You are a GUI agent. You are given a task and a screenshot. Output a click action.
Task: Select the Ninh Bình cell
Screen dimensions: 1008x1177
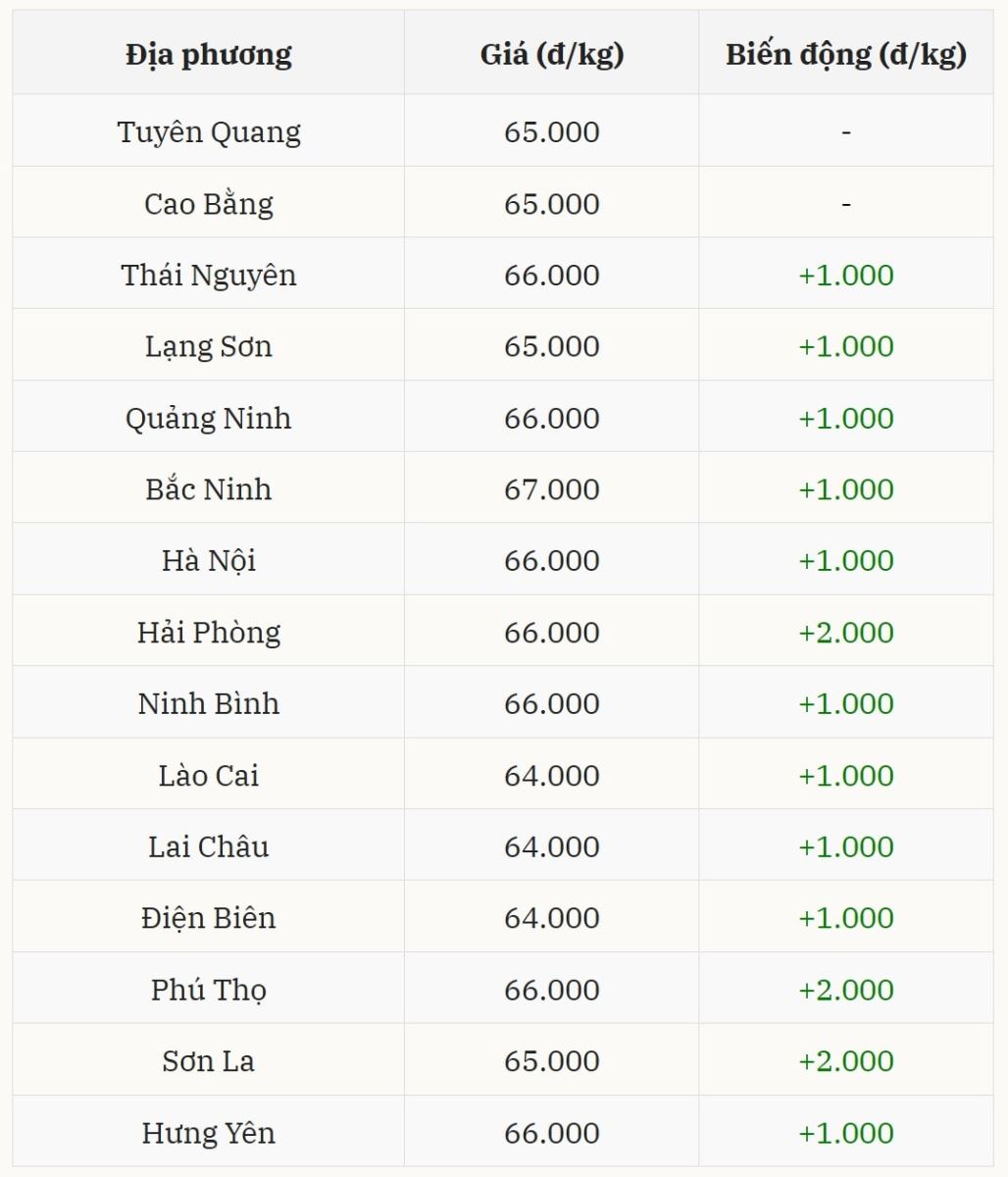208,703
